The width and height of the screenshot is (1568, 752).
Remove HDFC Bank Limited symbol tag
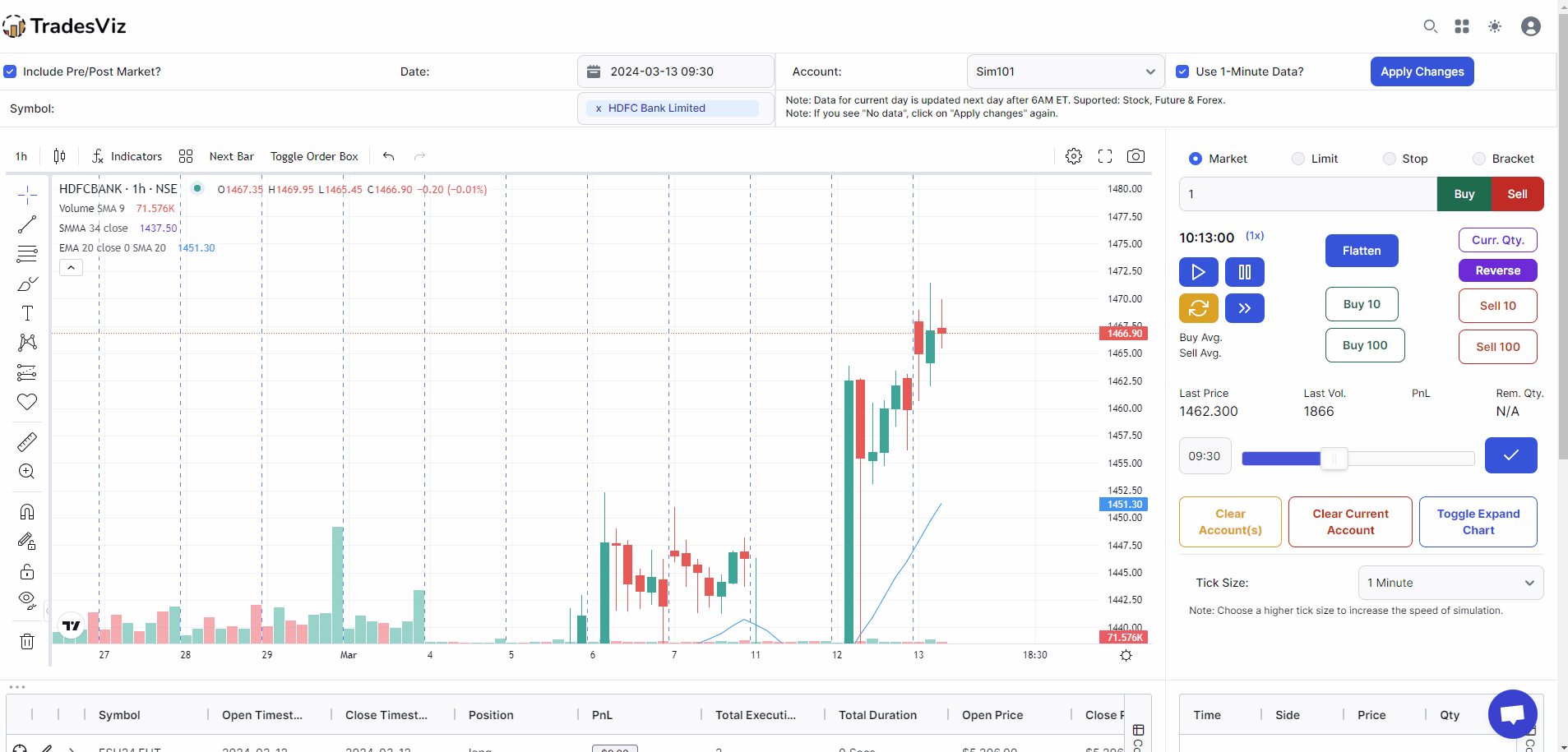click(599, 108)
